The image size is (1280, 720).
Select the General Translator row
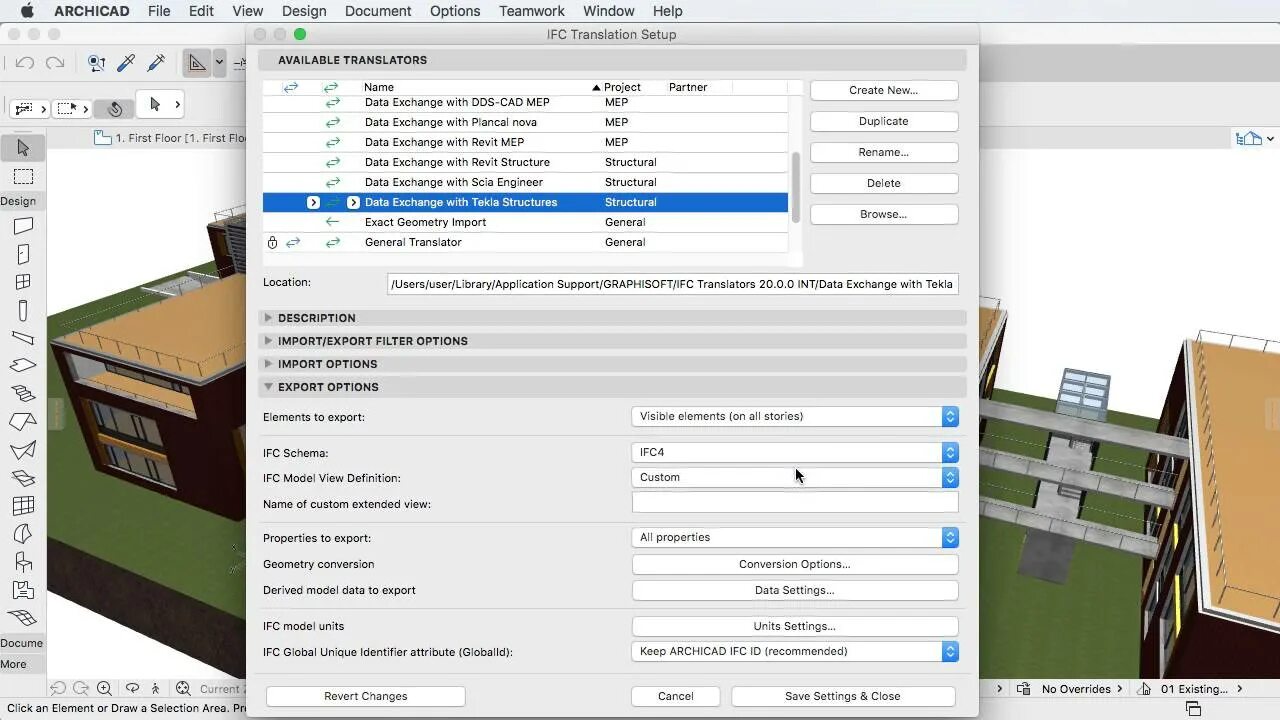(525, 242)
